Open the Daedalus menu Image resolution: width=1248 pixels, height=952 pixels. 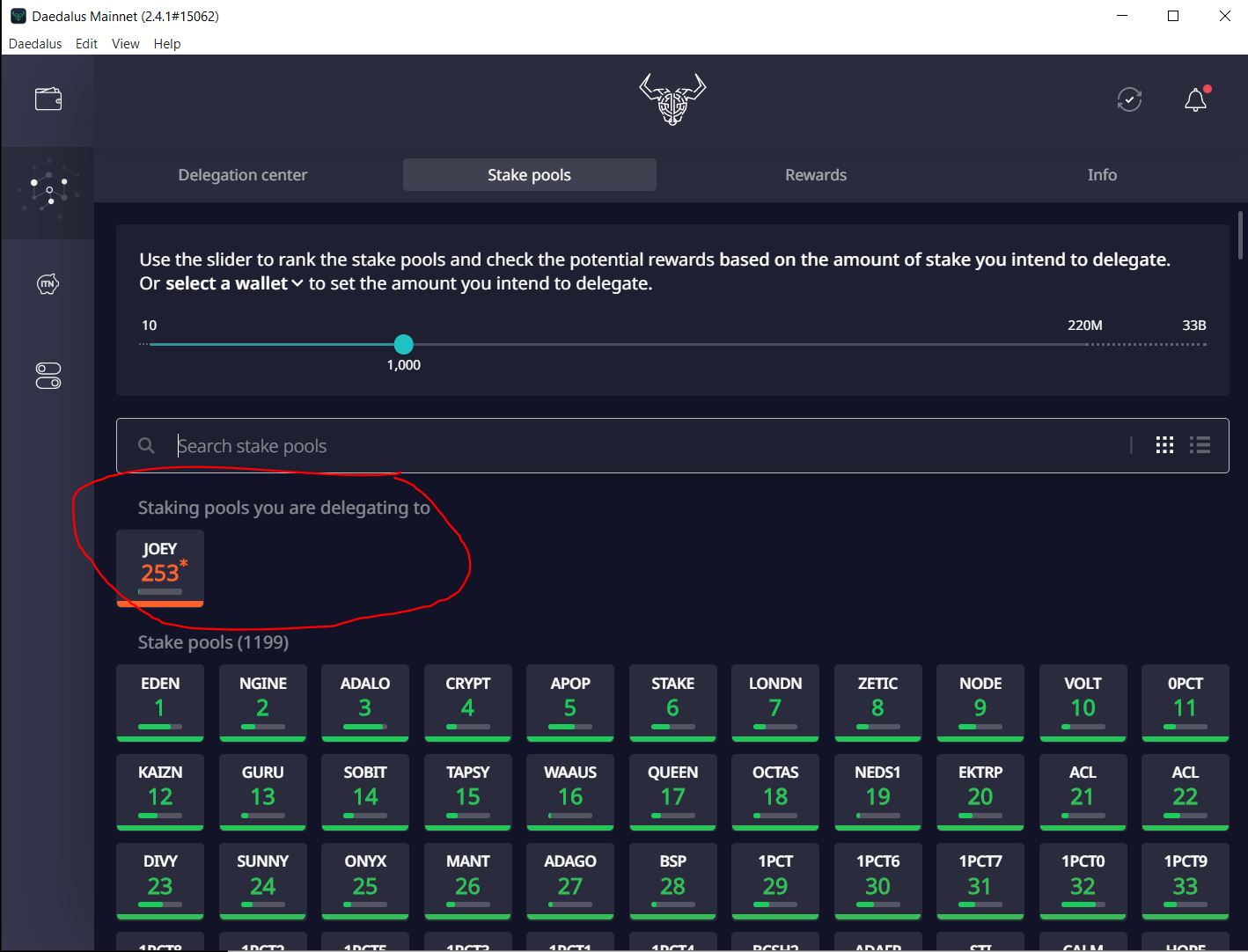(x=35, y=43)
